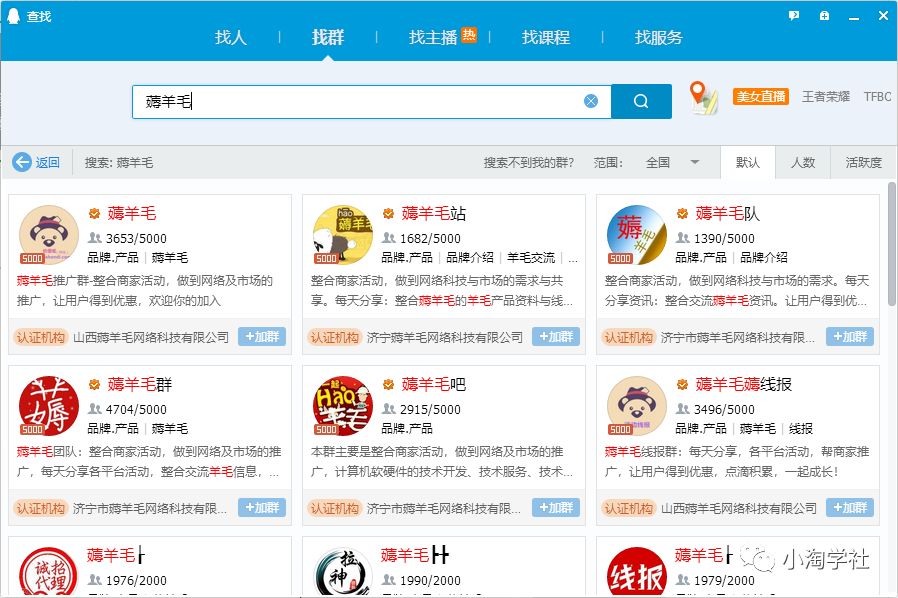Click the 羊毛交流 tag in 薅羊毛站 card
Image resolution: width=898 pixels, height=598 pixels.
(x=531, y=258)
